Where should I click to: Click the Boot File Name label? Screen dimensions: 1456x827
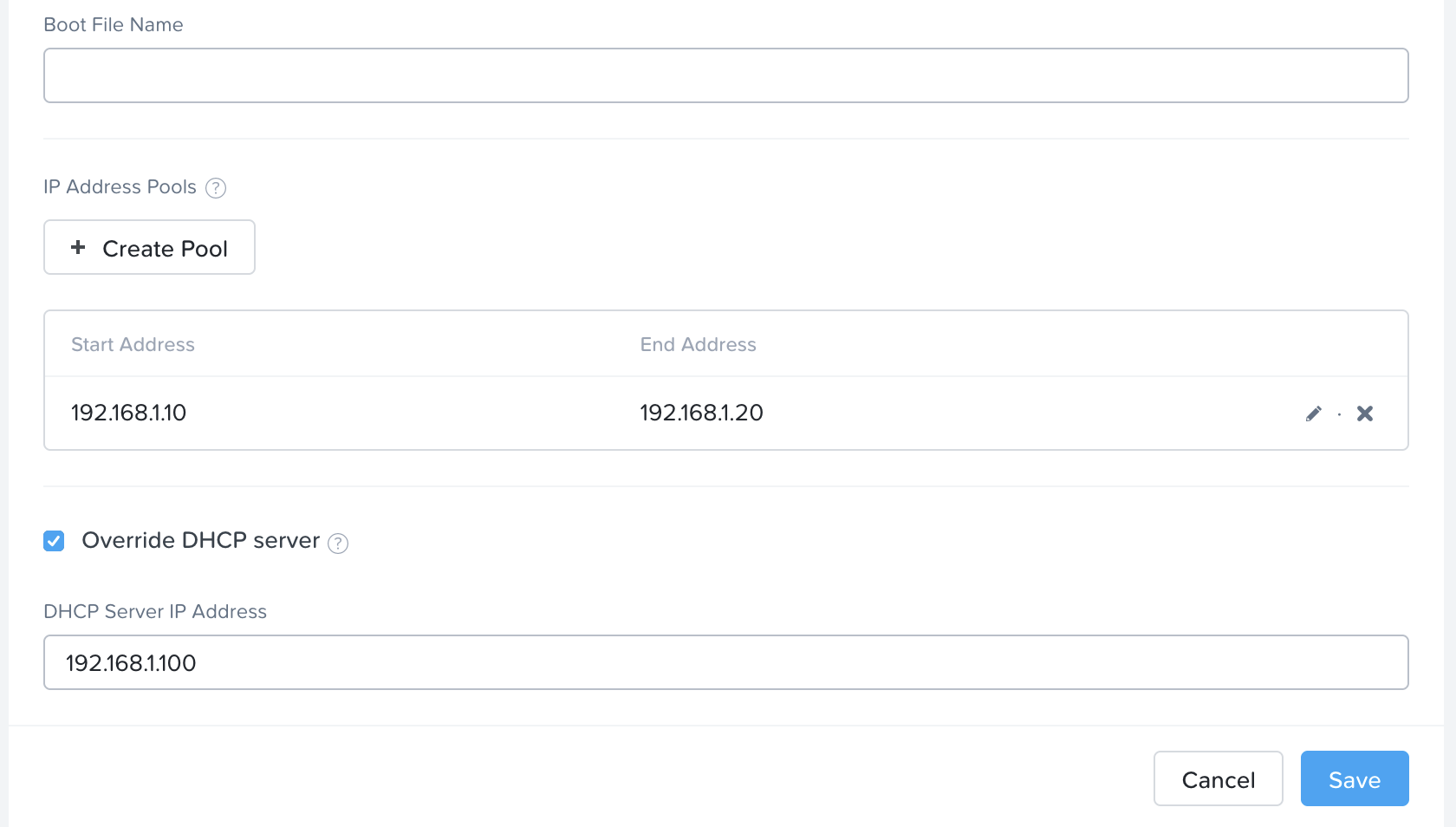[x=114, y=25]
